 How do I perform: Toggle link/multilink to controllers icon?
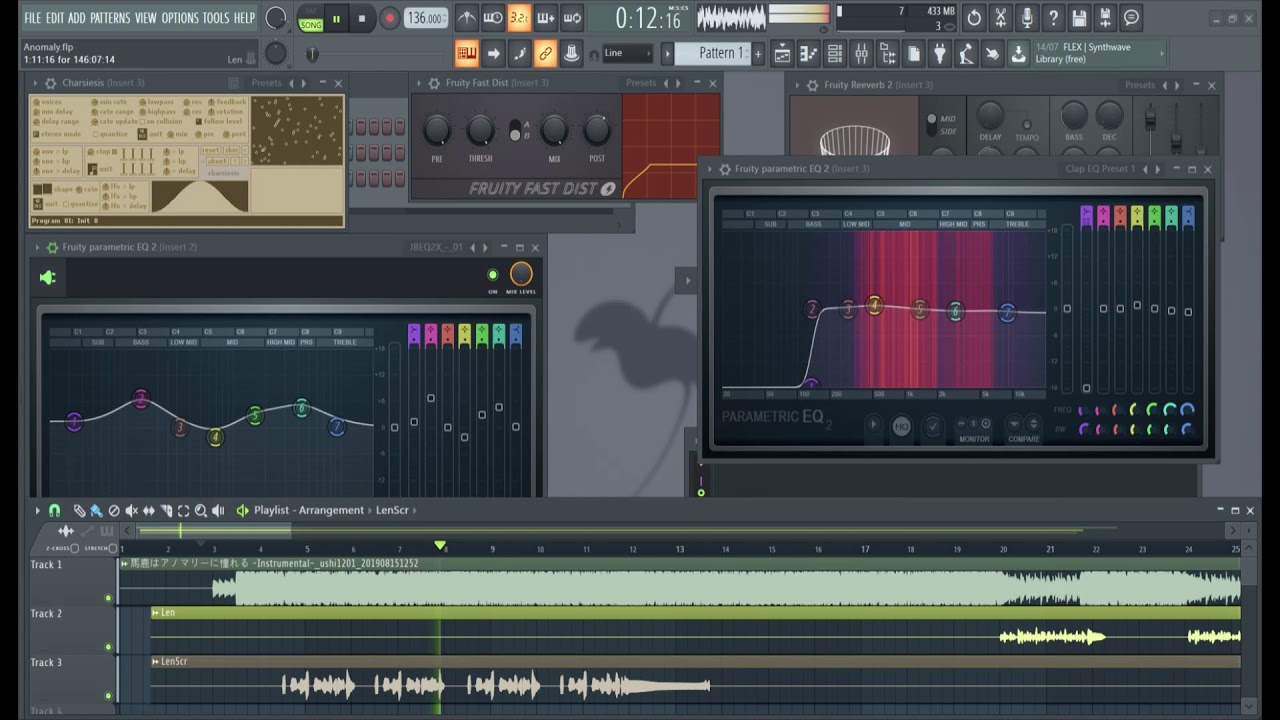tap(545, 53)
